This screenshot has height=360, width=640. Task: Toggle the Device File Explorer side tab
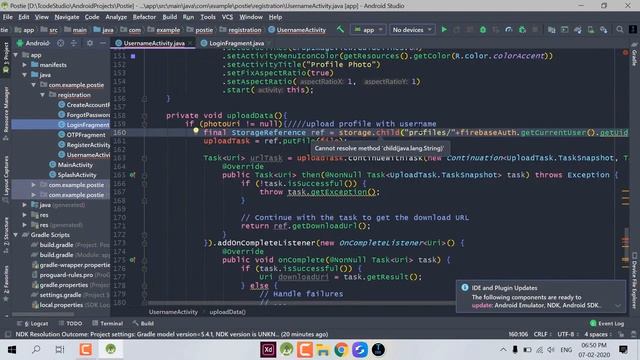tap(634, 280)
